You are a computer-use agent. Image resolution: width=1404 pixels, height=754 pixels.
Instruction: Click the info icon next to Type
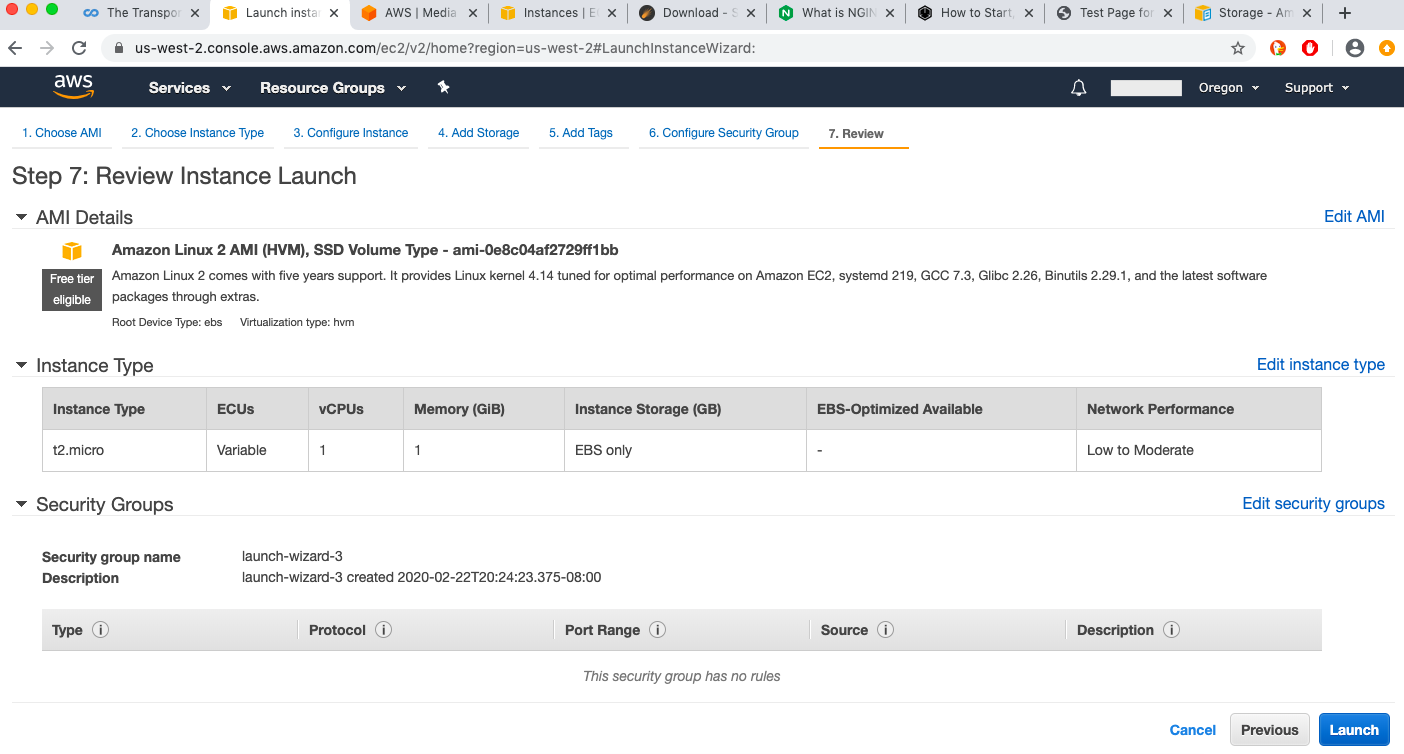click(x=100, y=630)
